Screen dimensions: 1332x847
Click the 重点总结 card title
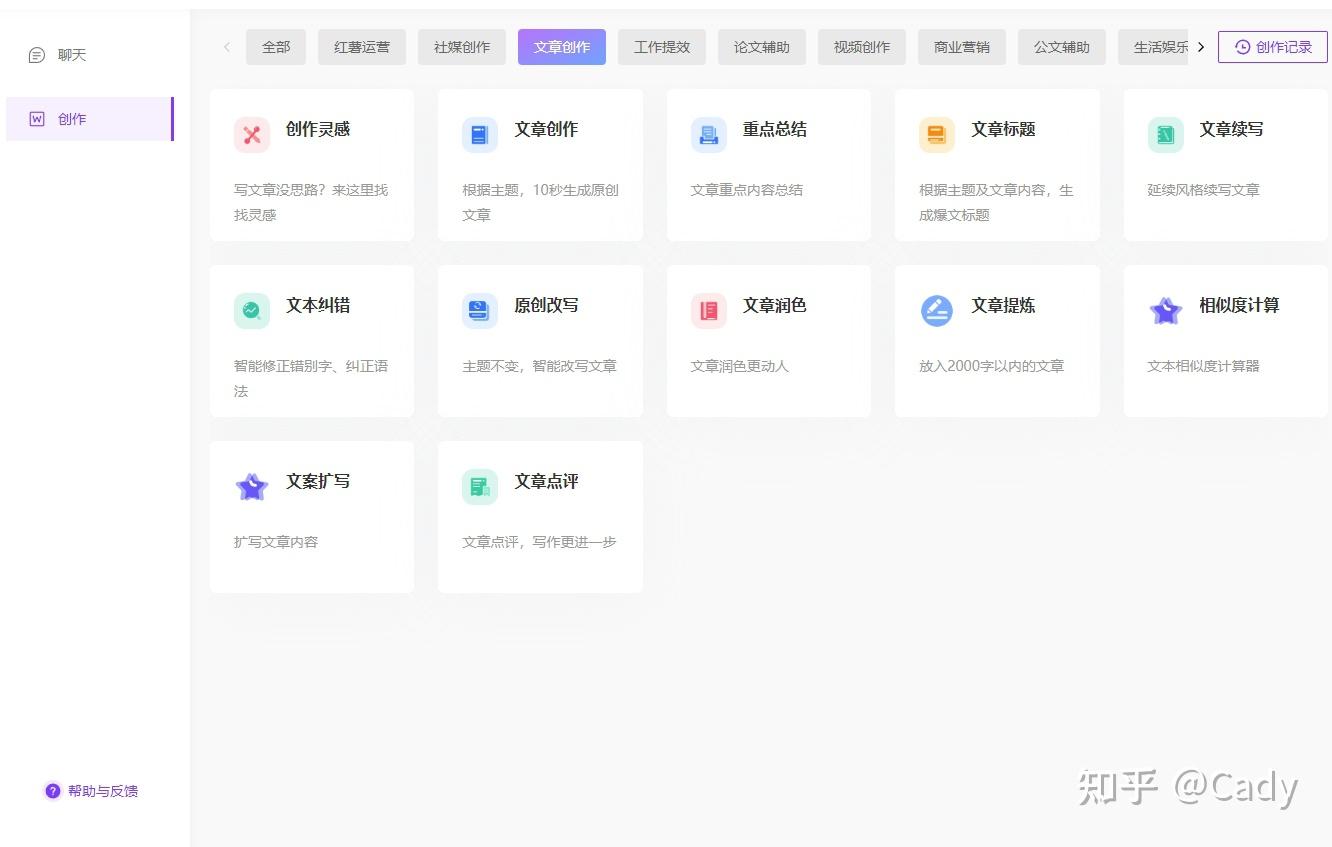click(775, 129)
